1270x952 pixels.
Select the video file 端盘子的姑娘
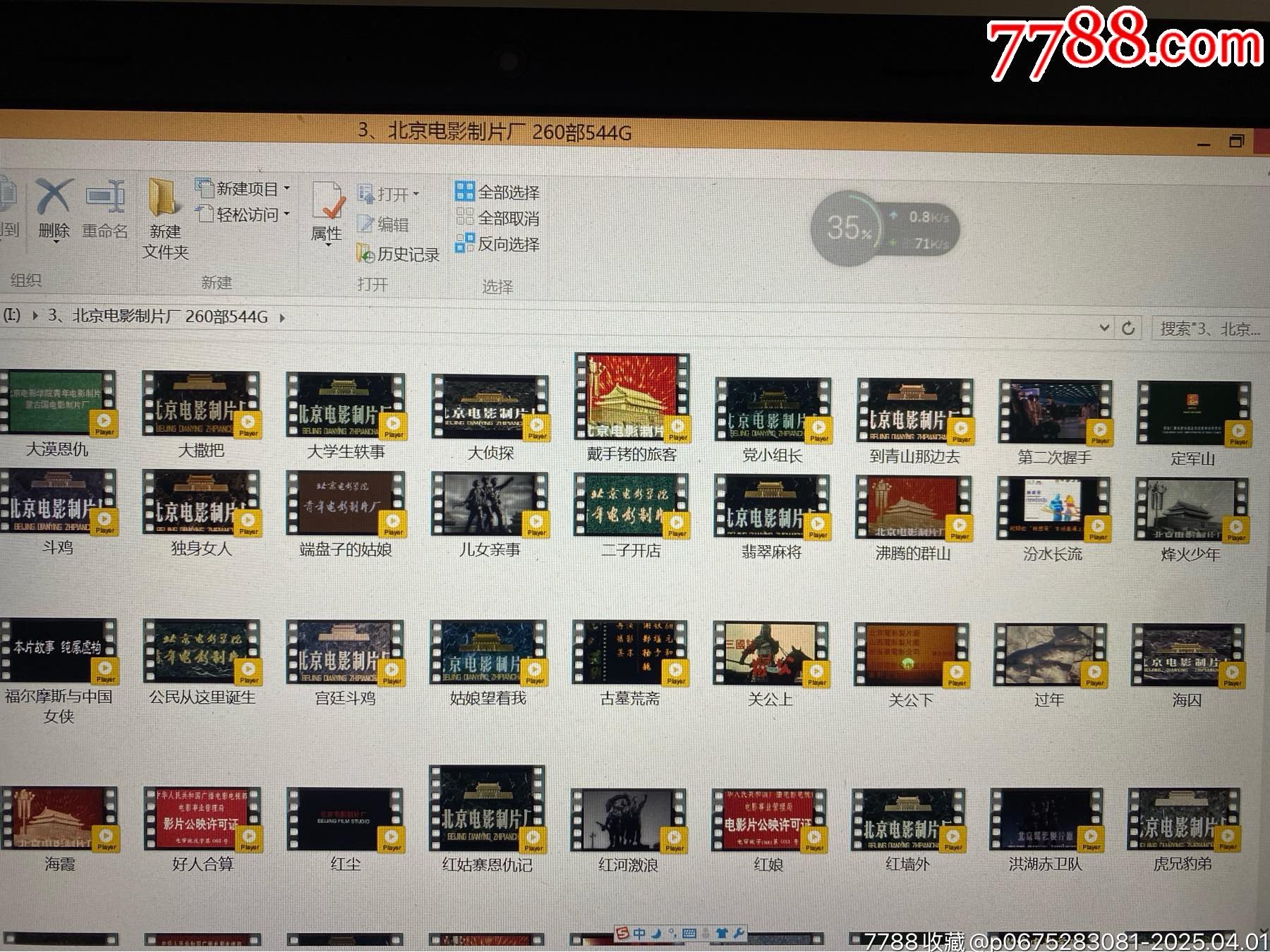coord(346,515)
